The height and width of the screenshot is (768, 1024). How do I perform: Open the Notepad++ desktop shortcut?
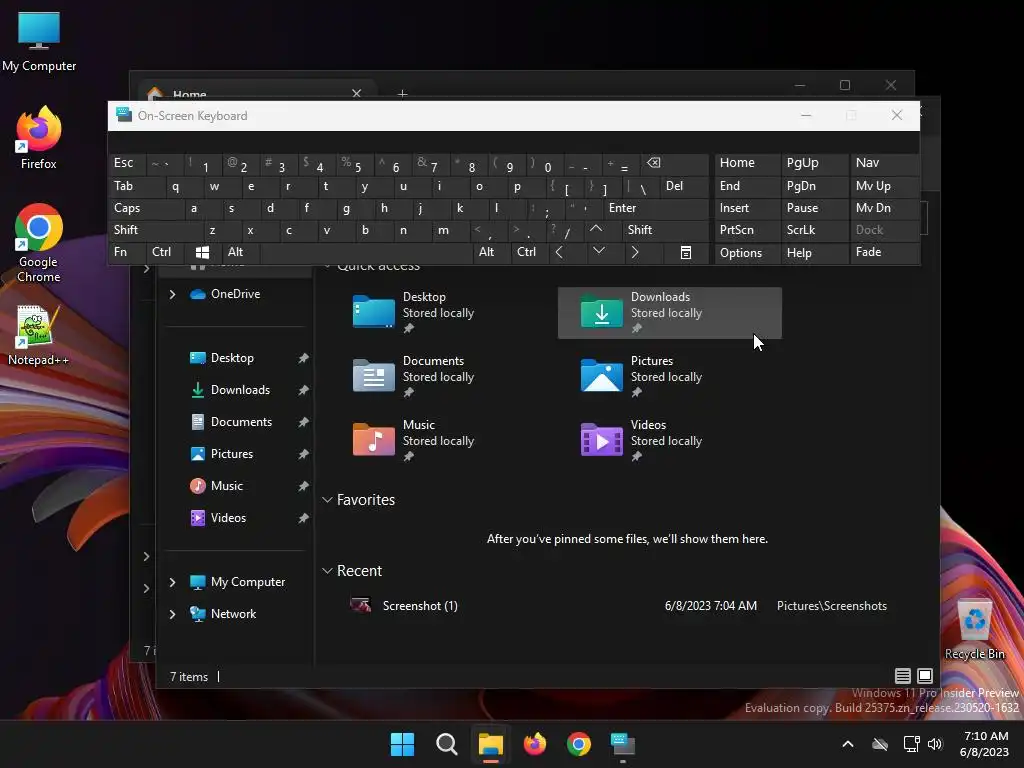[x=39, y=336]
